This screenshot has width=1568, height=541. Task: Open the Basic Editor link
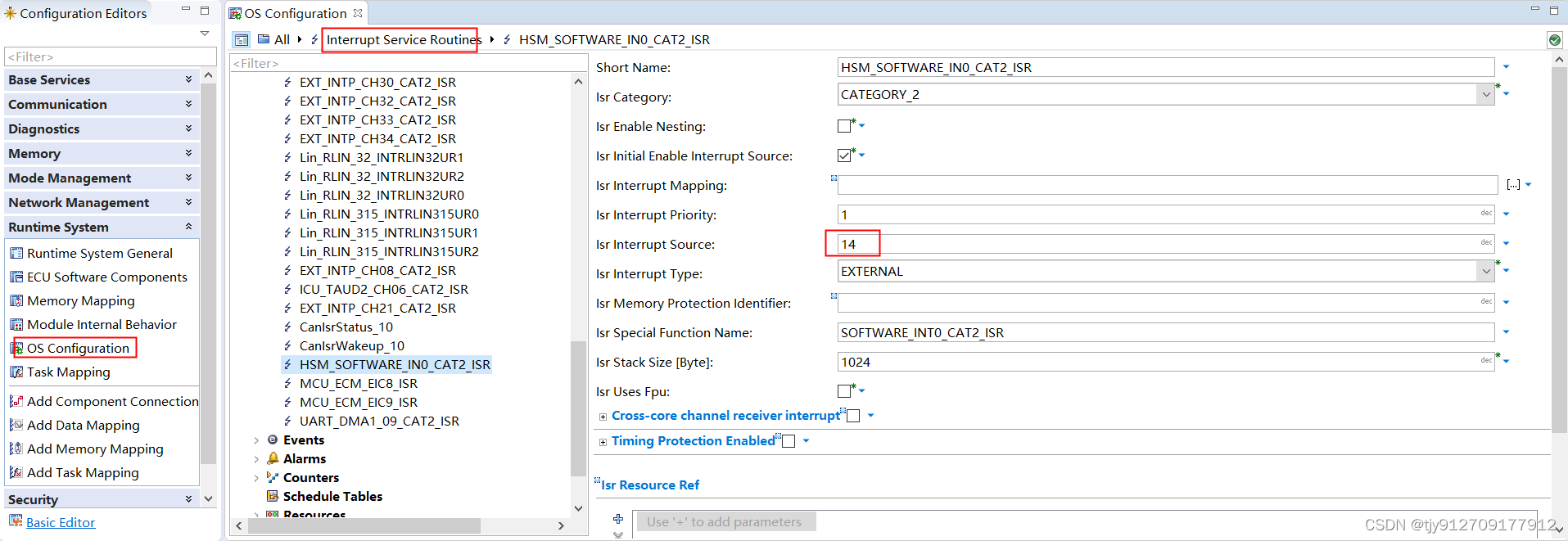click(61, 523)
